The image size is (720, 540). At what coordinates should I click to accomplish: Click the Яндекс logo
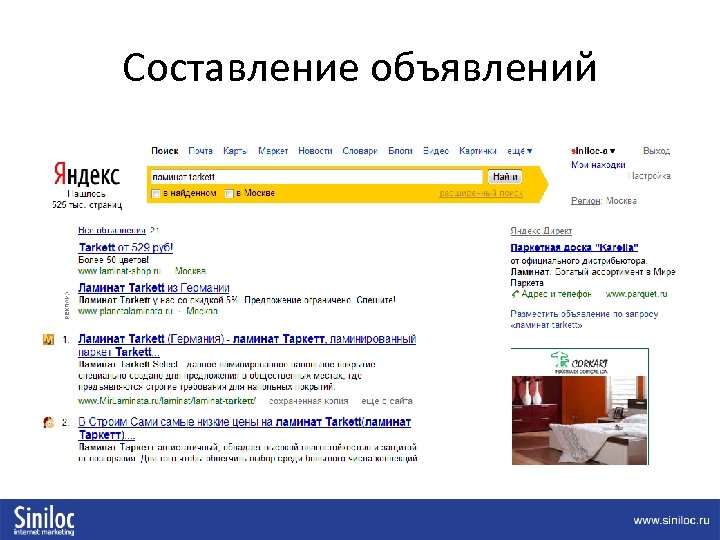[x=87, y=174]
